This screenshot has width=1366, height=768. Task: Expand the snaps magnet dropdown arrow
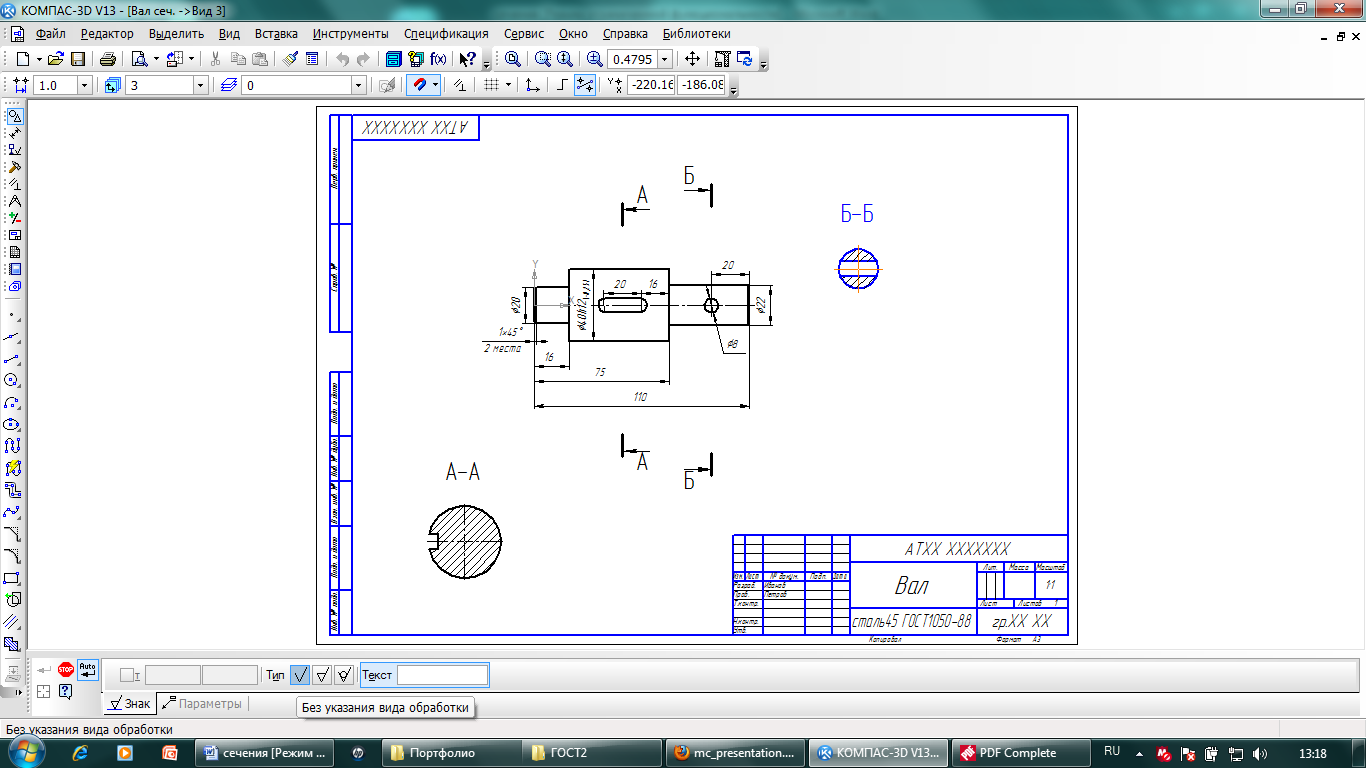tap(436, 85)
